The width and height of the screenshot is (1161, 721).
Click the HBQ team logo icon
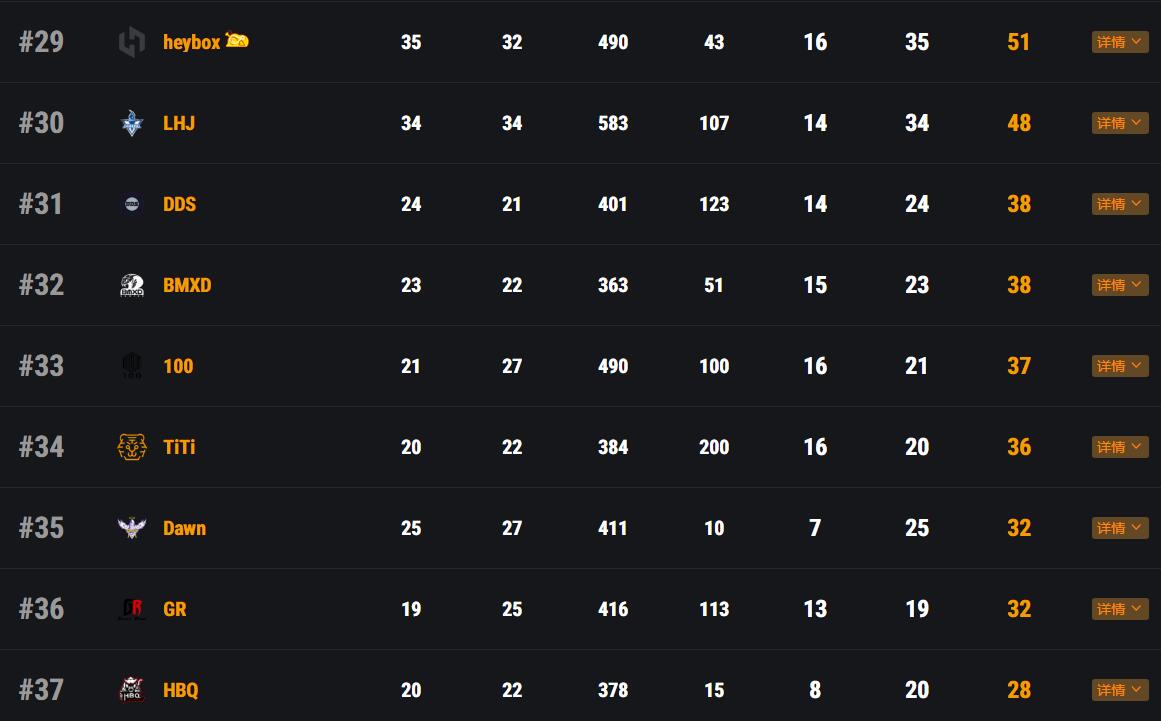[x=132, y=690]
